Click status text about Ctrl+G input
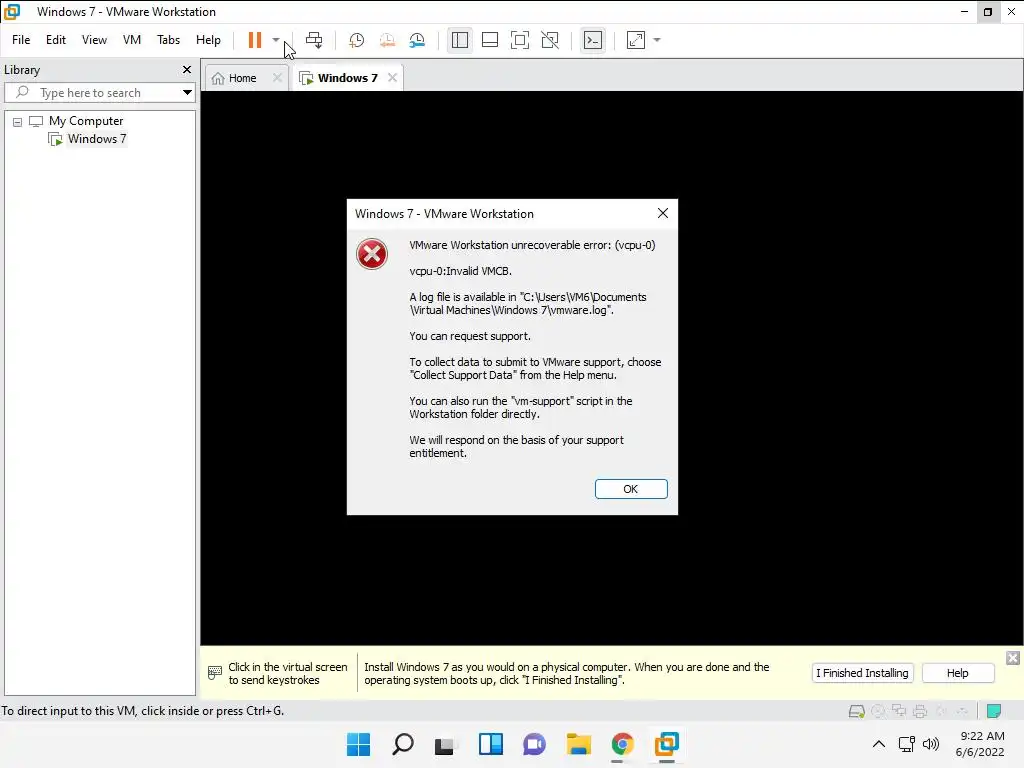The image size is (1024, 768). (x=143, y=711)
